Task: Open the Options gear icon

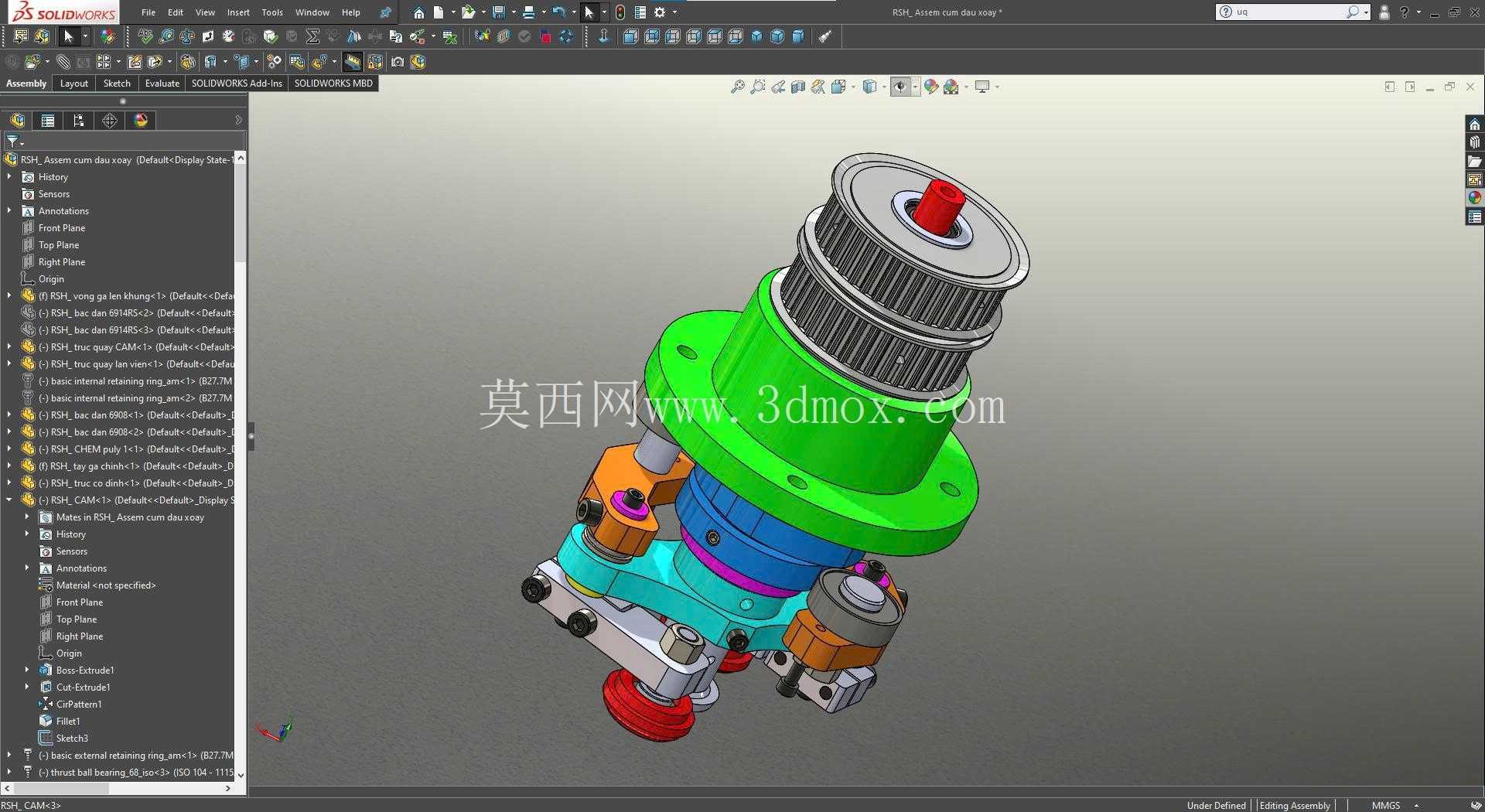Action: (x=660, y=12)
